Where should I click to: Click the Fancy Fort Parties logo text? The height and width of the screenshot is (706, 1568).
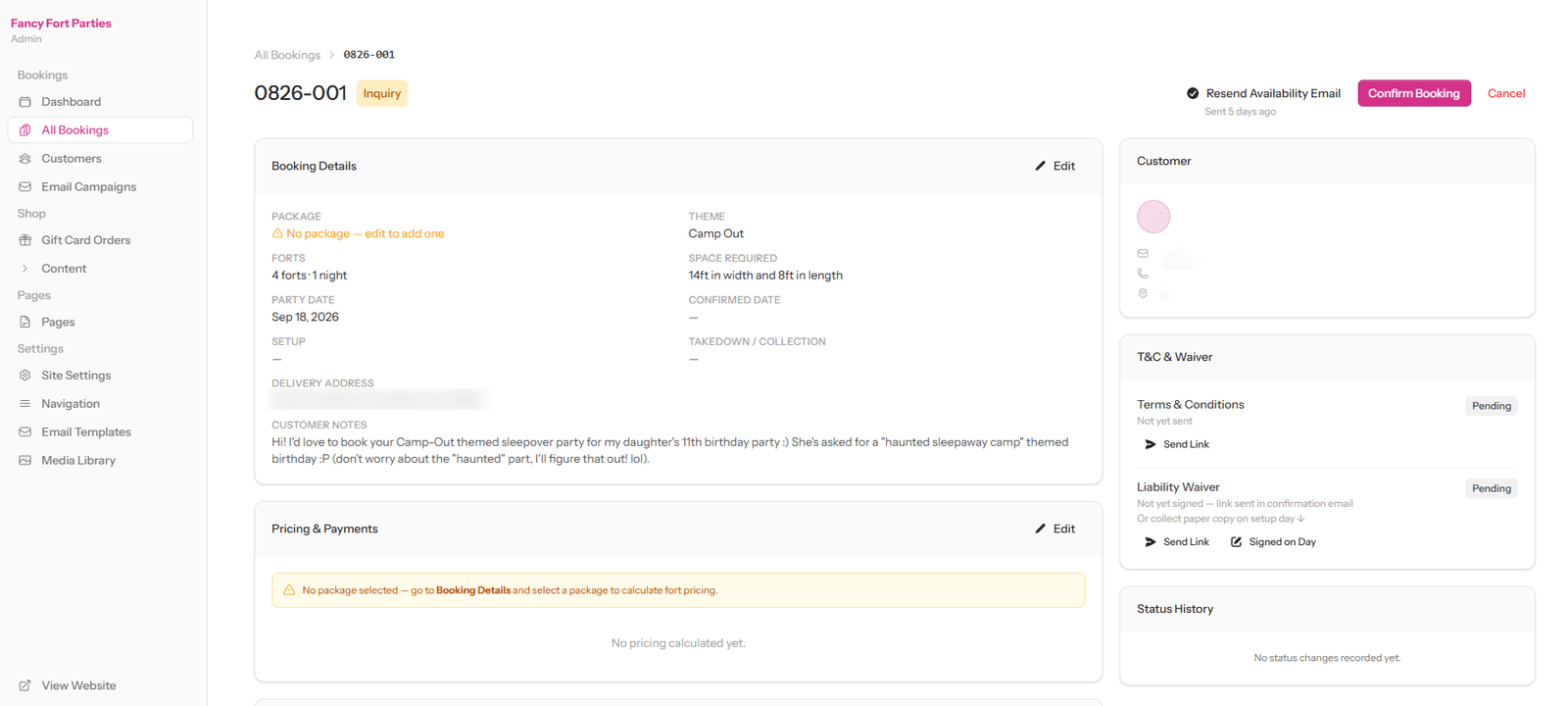(61, 24)
